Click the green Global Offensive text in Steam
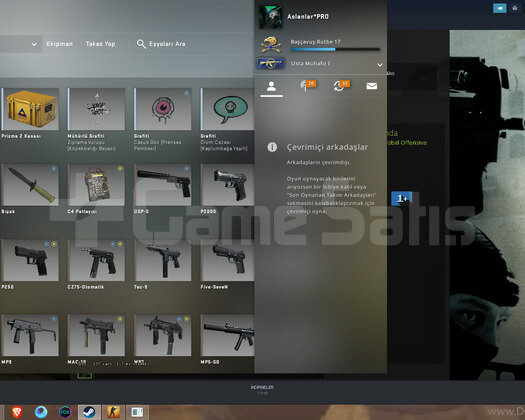 407,143
